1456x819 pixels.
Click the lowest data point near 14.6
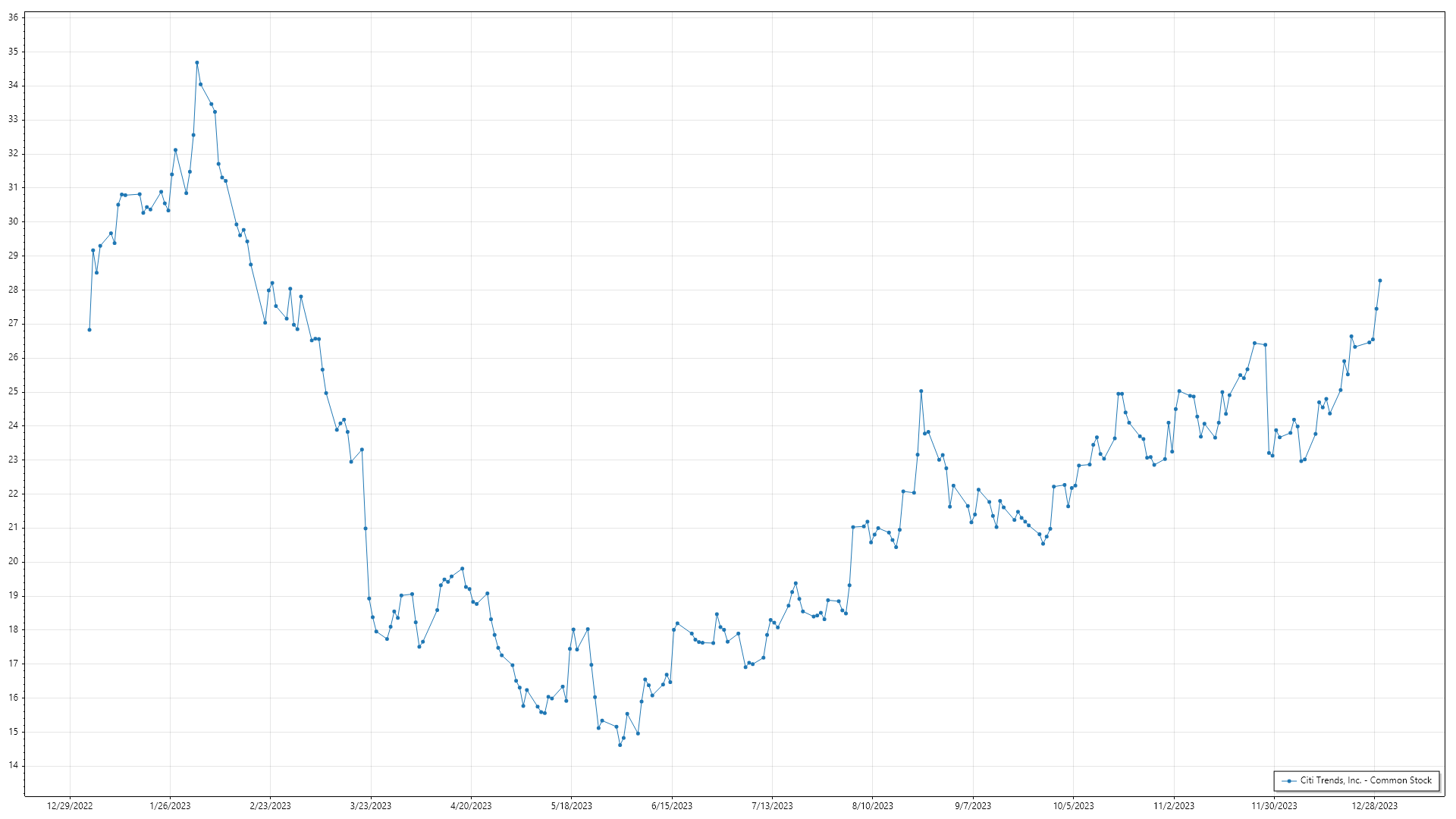coord(620,745)
